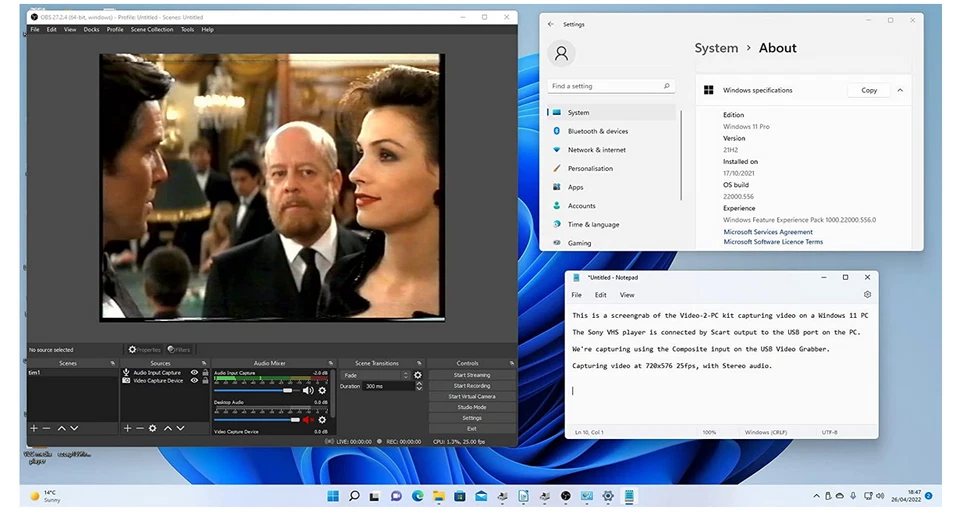Open OBS Scene Collection menu
Screen dimensions: 960x514
click(x=152, y=29)
